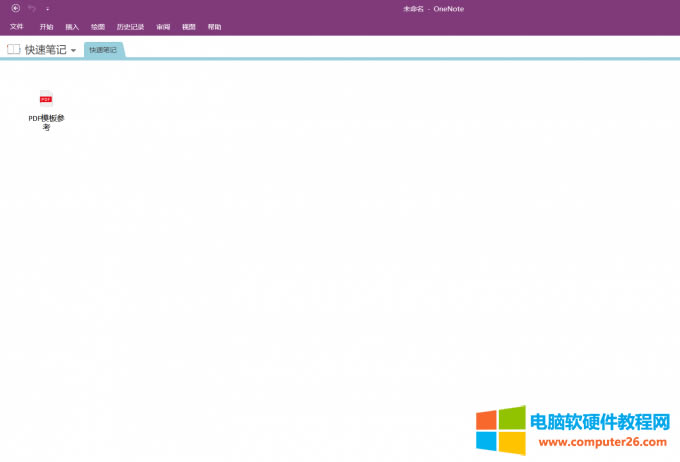Switch to the 开始 ribbon tab
The height and width of the screenshot is (462, 680).
click(x=46, y=27)
